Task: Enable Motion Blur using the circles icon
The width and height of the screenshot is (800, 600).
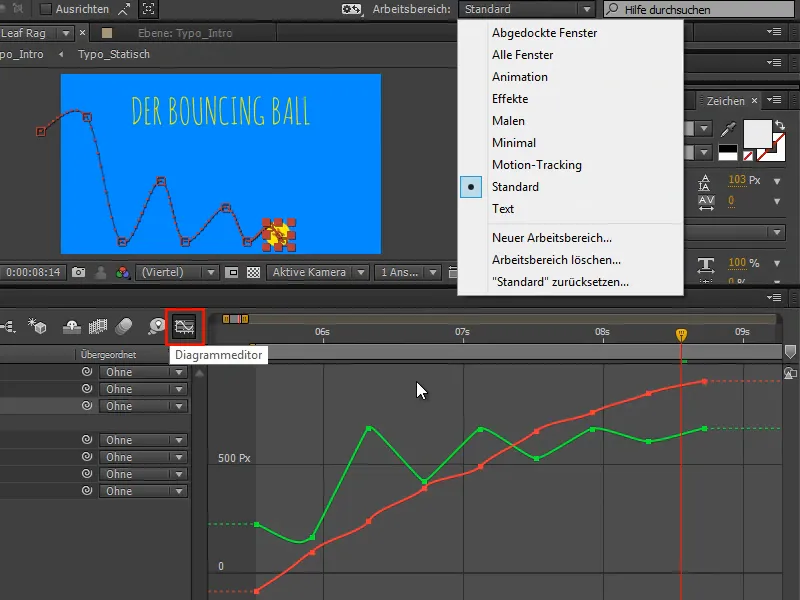Action: click(124, 325)
